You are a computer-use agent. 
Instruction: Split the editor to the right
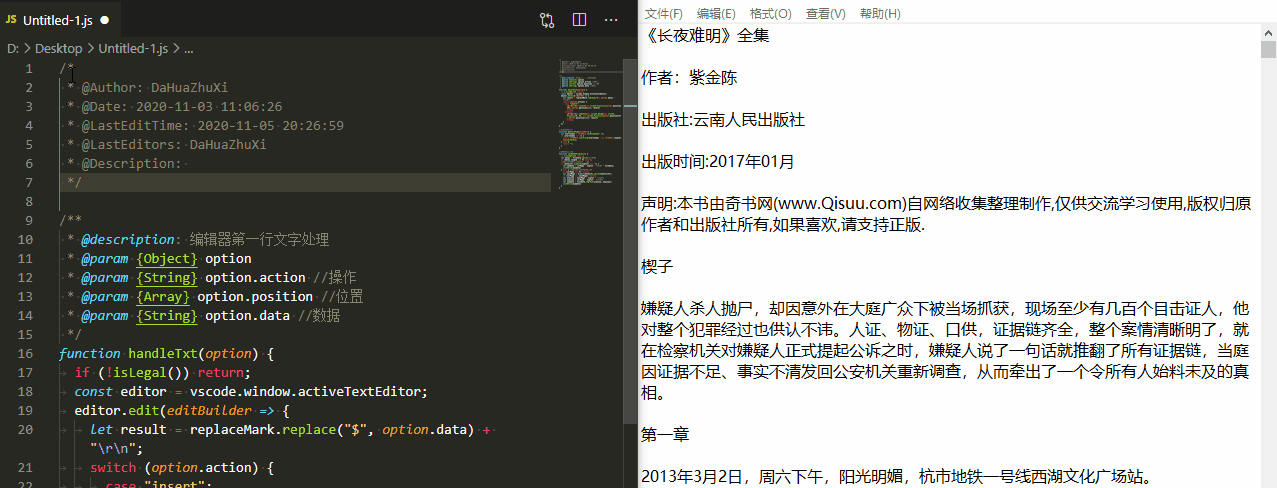(579, 19)
